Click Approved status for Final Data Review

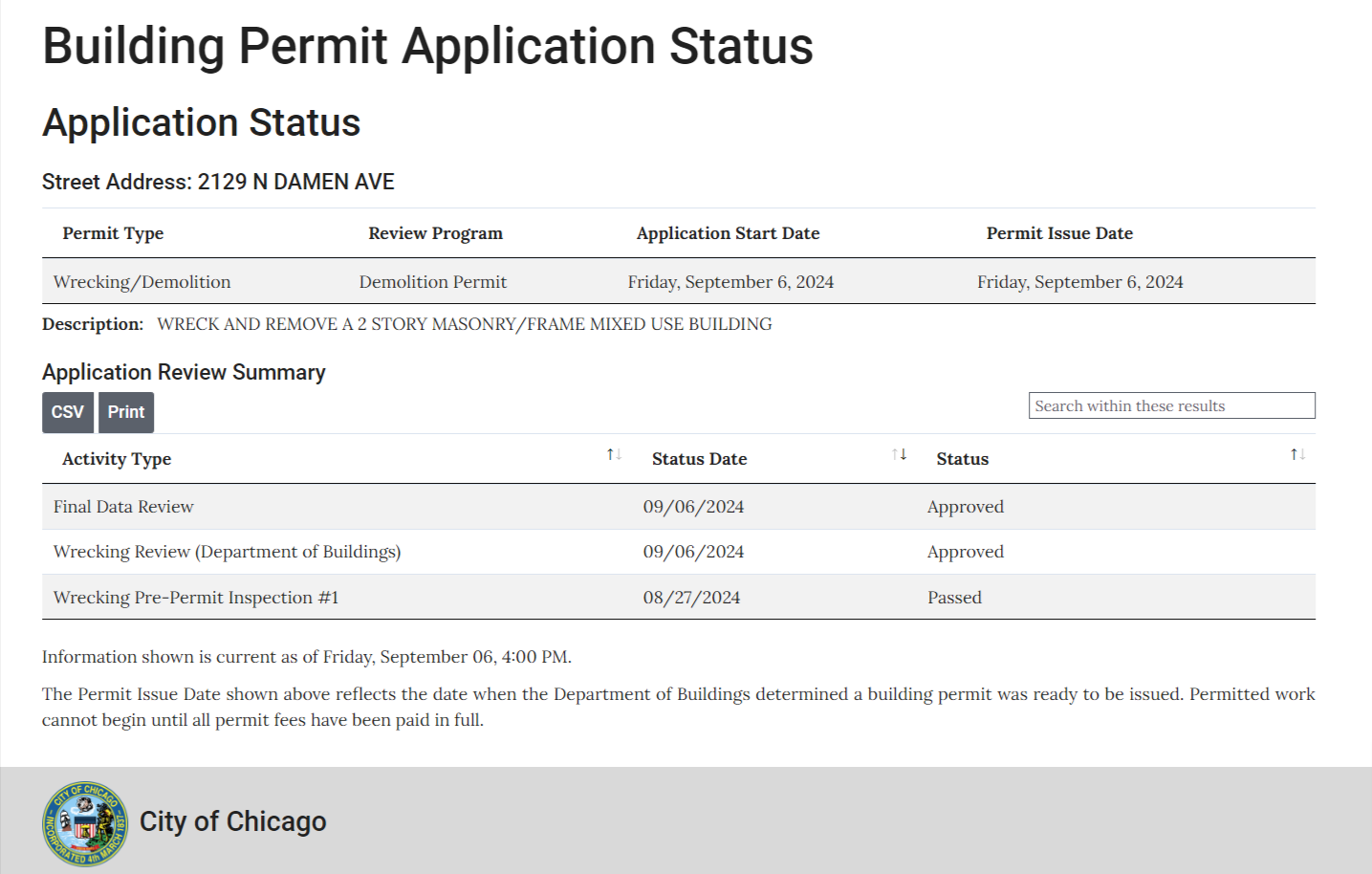click(x=966, y=507)
